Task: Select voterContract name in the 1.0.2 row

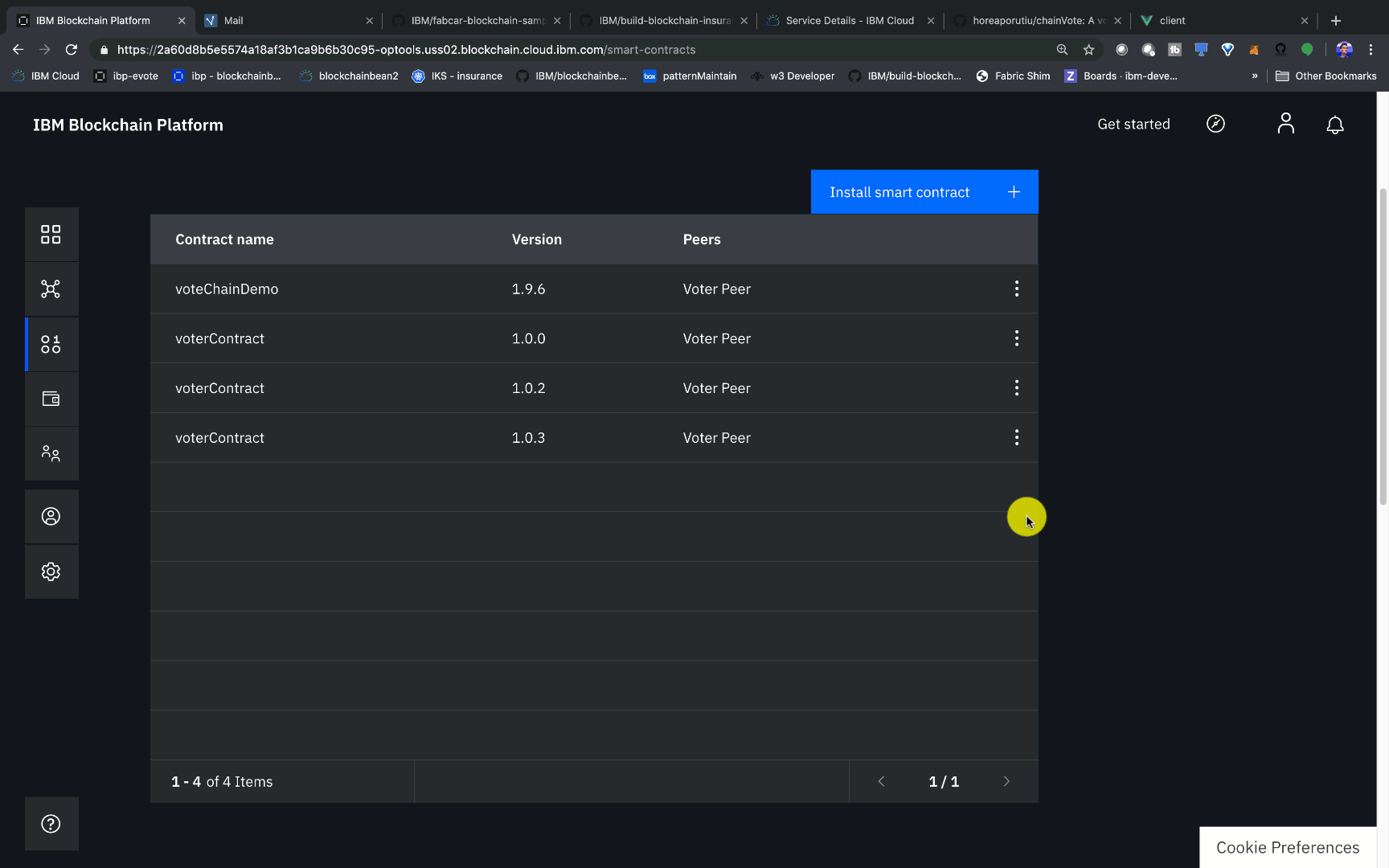Action: [219, 388]
